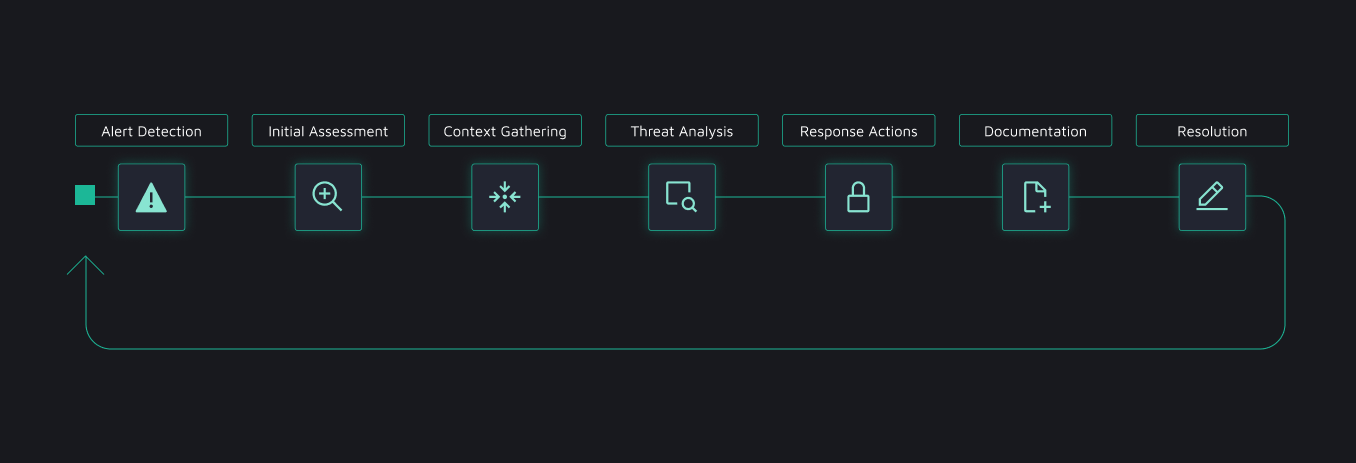
Task: Click the Response Actions label
Action: click(858, 131)
